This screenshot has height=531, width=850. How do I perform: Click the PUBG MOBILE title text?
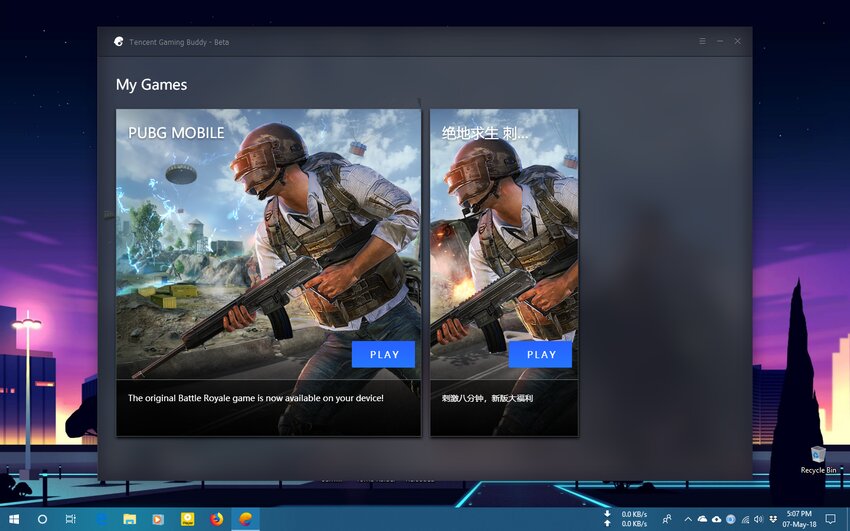point(176,133)
